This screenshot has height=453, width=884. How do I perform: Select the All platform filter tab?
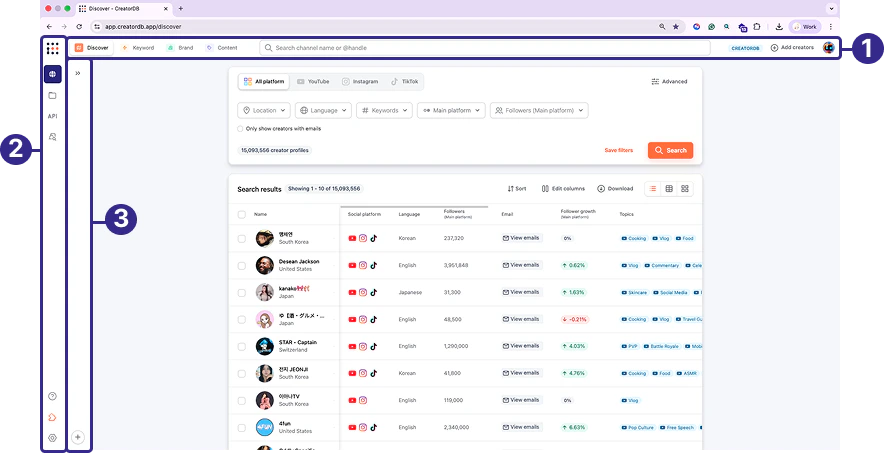coord(264,81)
